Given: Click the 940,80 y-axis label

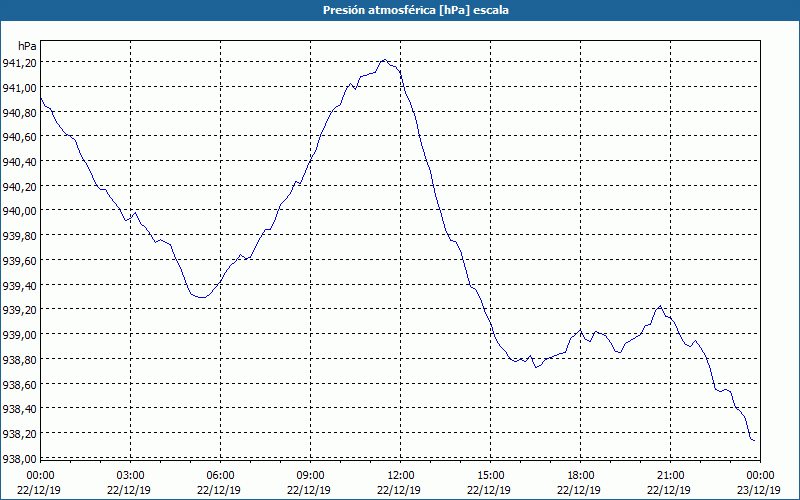Looking at the screenshot, I should [20, 112].
